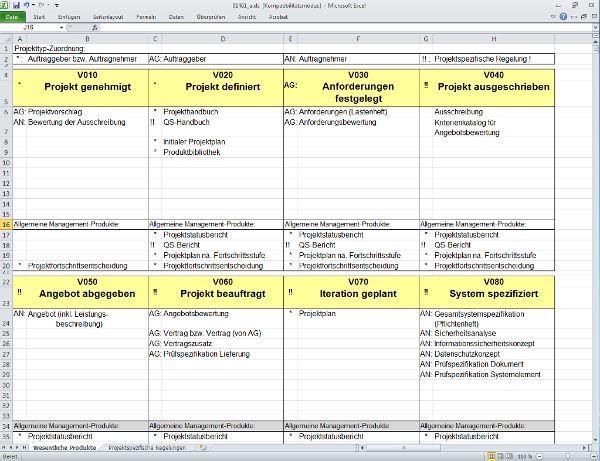Click the Select All corner box
This screenshot has height=461, width=600.
click(x=7, y=39)
